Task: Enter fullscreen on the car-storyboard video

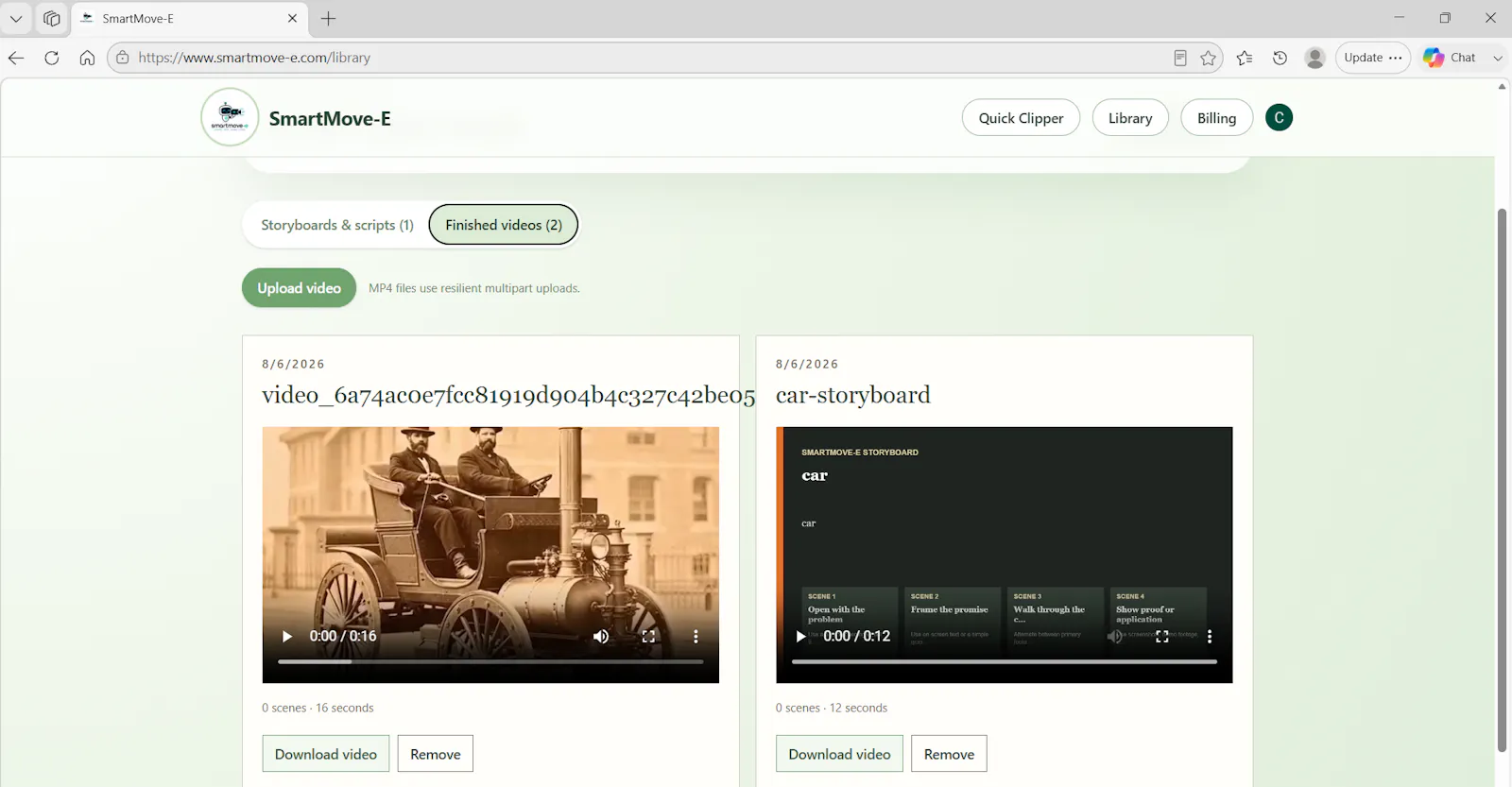Action: pos(1162,636)
